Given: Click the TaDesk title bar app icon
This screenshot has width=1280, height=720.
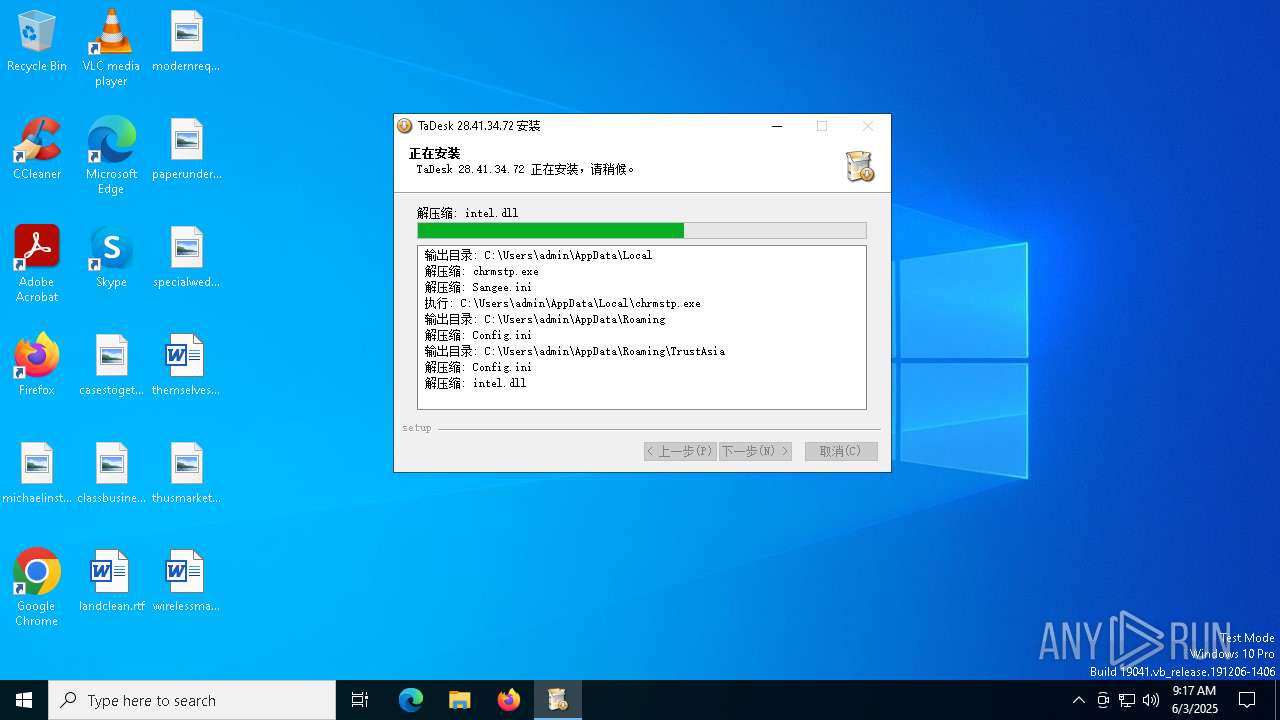Looking at the screenshot, I should (x=405, y=126).
